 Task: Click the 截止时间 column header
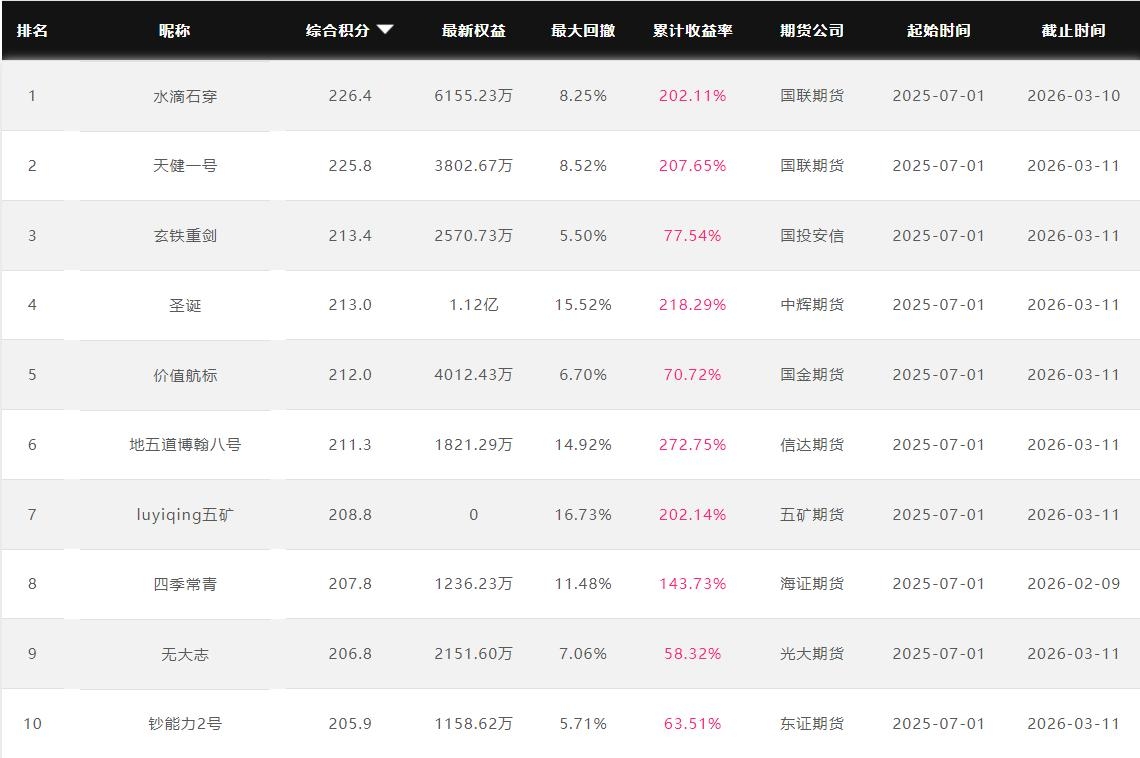(x=1072, y=30)
